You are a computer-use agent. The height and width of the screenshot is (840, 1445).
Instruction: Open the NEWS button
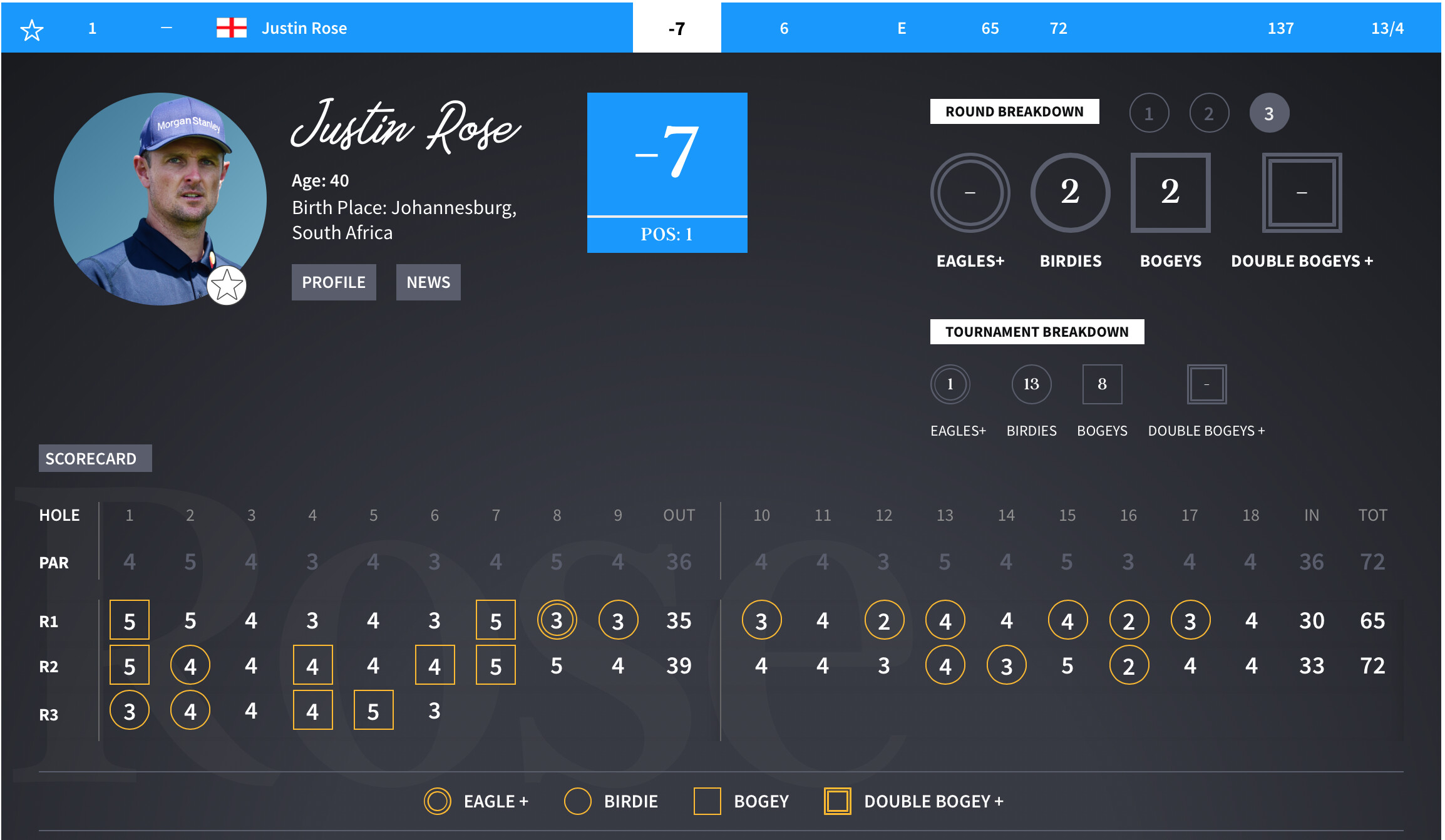tap(428, 282)
